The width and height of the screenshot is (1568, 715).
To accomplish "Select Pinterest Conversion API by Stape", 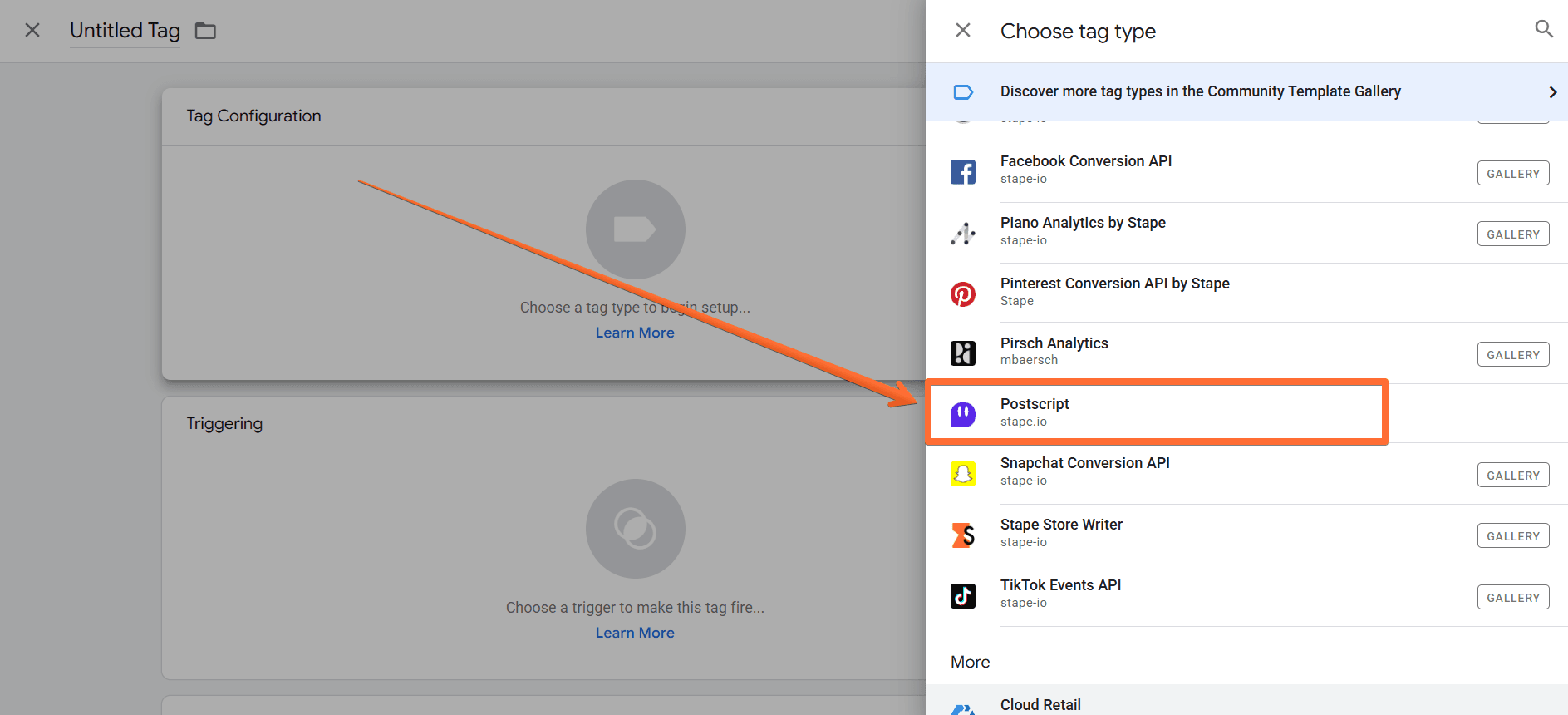I will pyautogui.click(x=1246, y=293).
